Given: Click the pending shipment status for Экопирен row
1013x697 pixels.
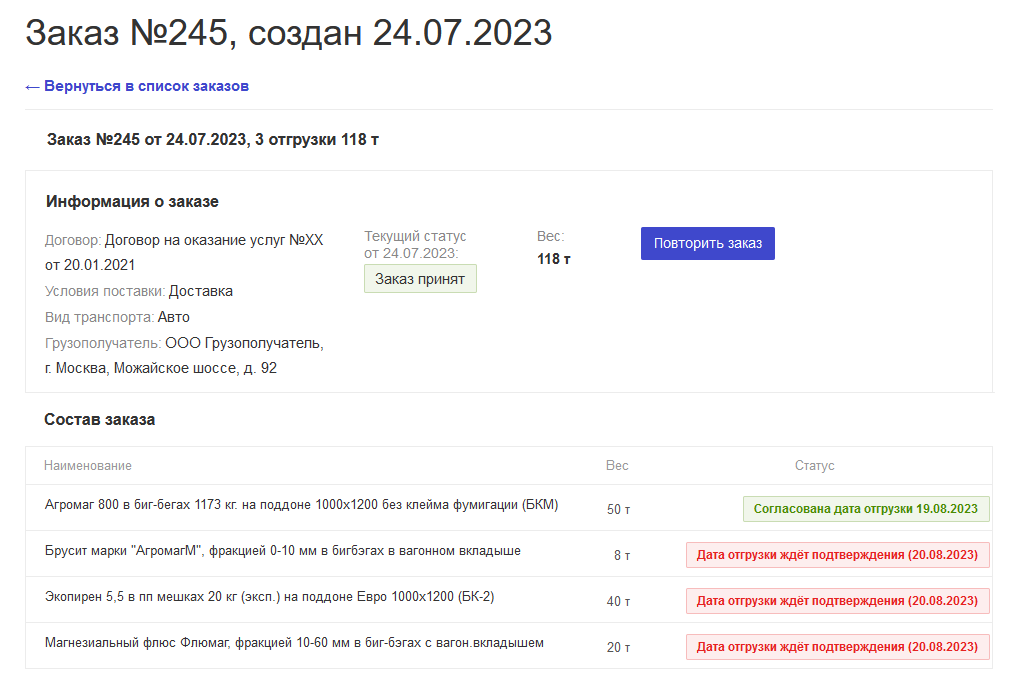Looking at the screenshot, I should [837, 601].
